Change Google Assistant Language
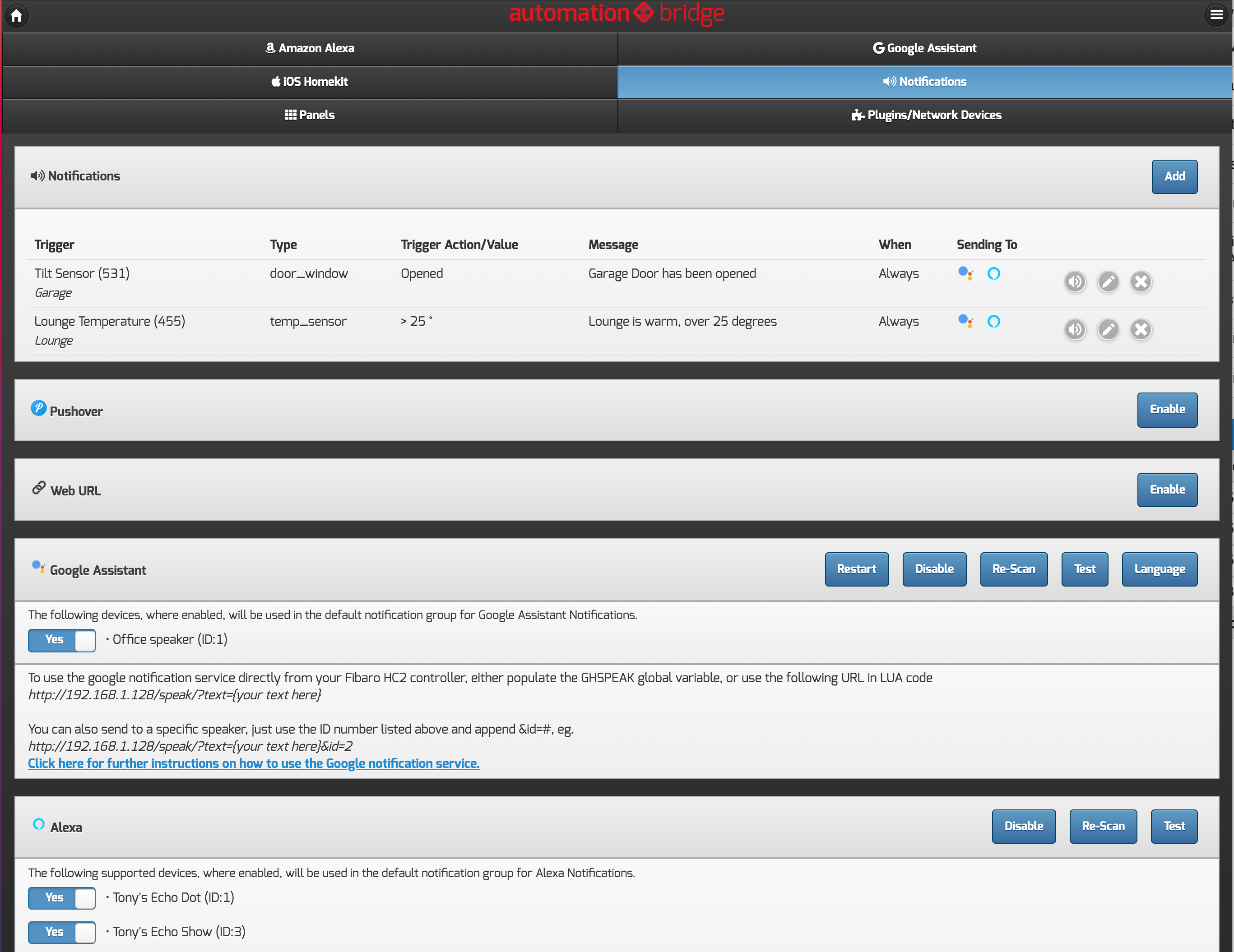This screenshot has height=952, width=1234. coord(1160,569)
